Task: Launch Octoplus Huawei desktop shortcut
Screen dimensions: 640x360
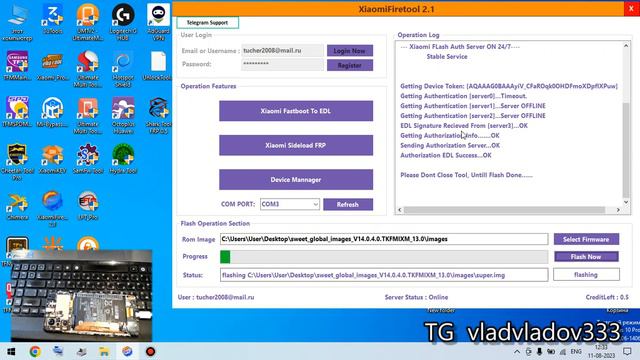Action: coord(123,116)
